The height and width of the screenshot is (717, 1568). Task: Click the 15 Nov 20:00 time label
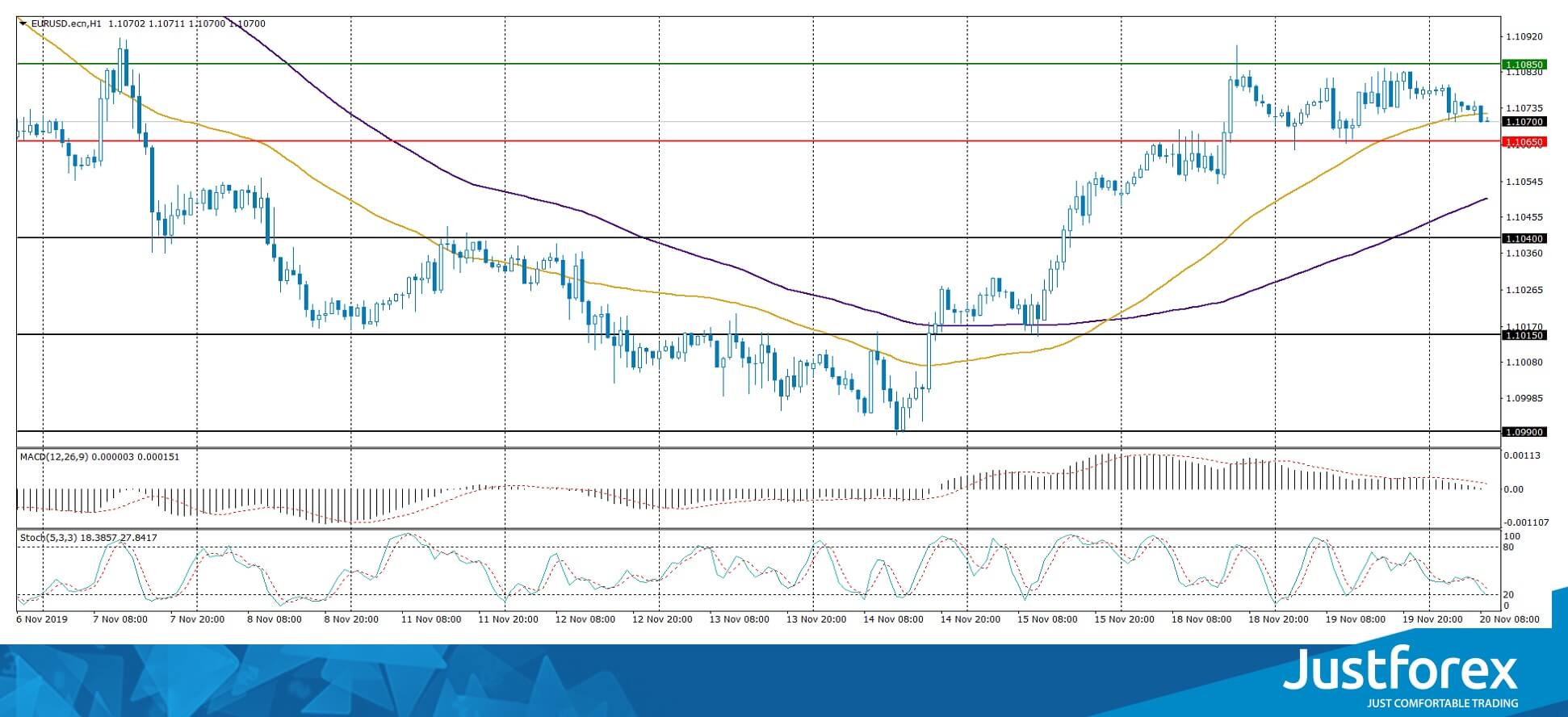click(x=1125, y=619)
